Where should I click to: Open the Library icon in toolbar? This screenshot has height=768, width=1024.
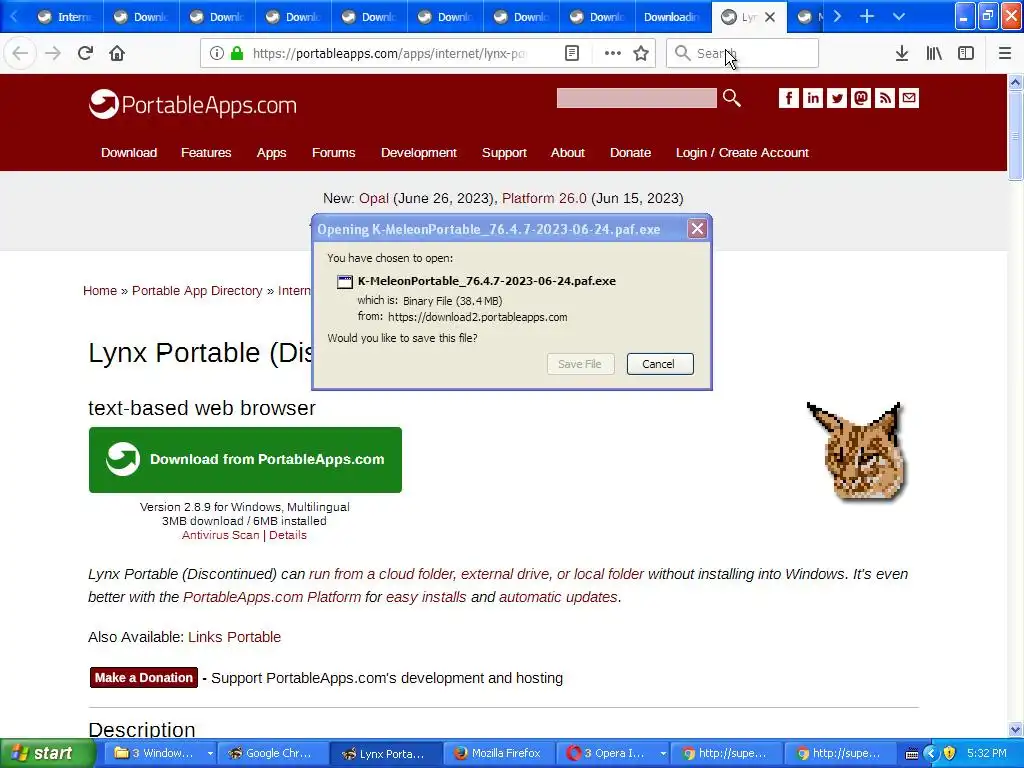934,53
